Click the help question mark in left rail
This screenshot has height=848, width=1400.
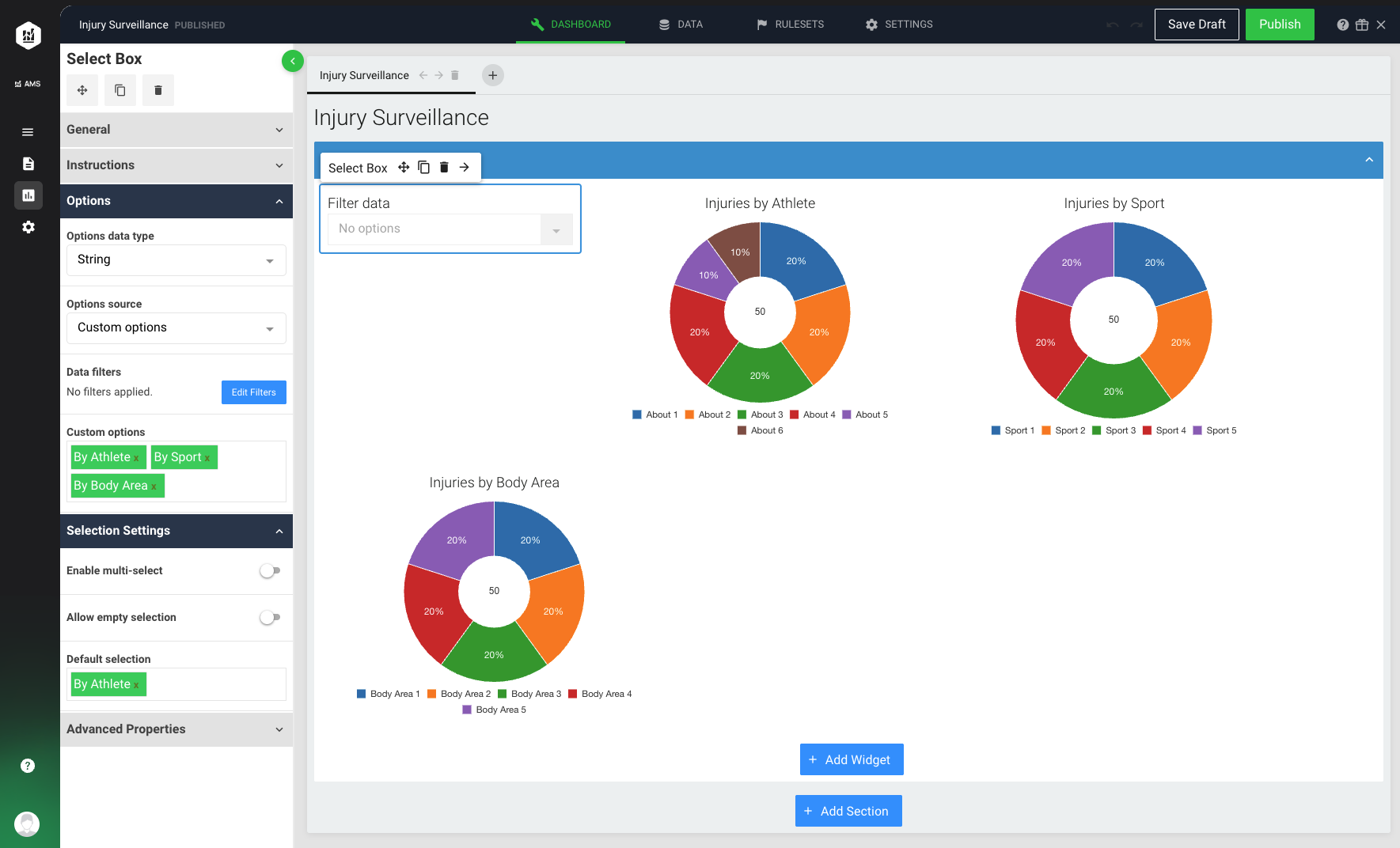28,766
